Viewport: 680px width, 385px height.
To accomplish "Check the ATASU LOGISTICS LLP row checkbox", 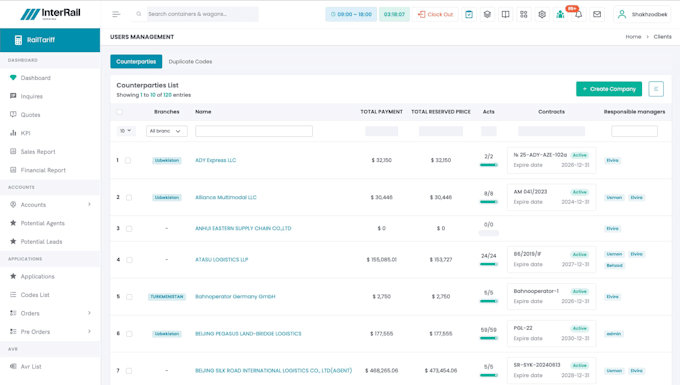I will (129, 260).
